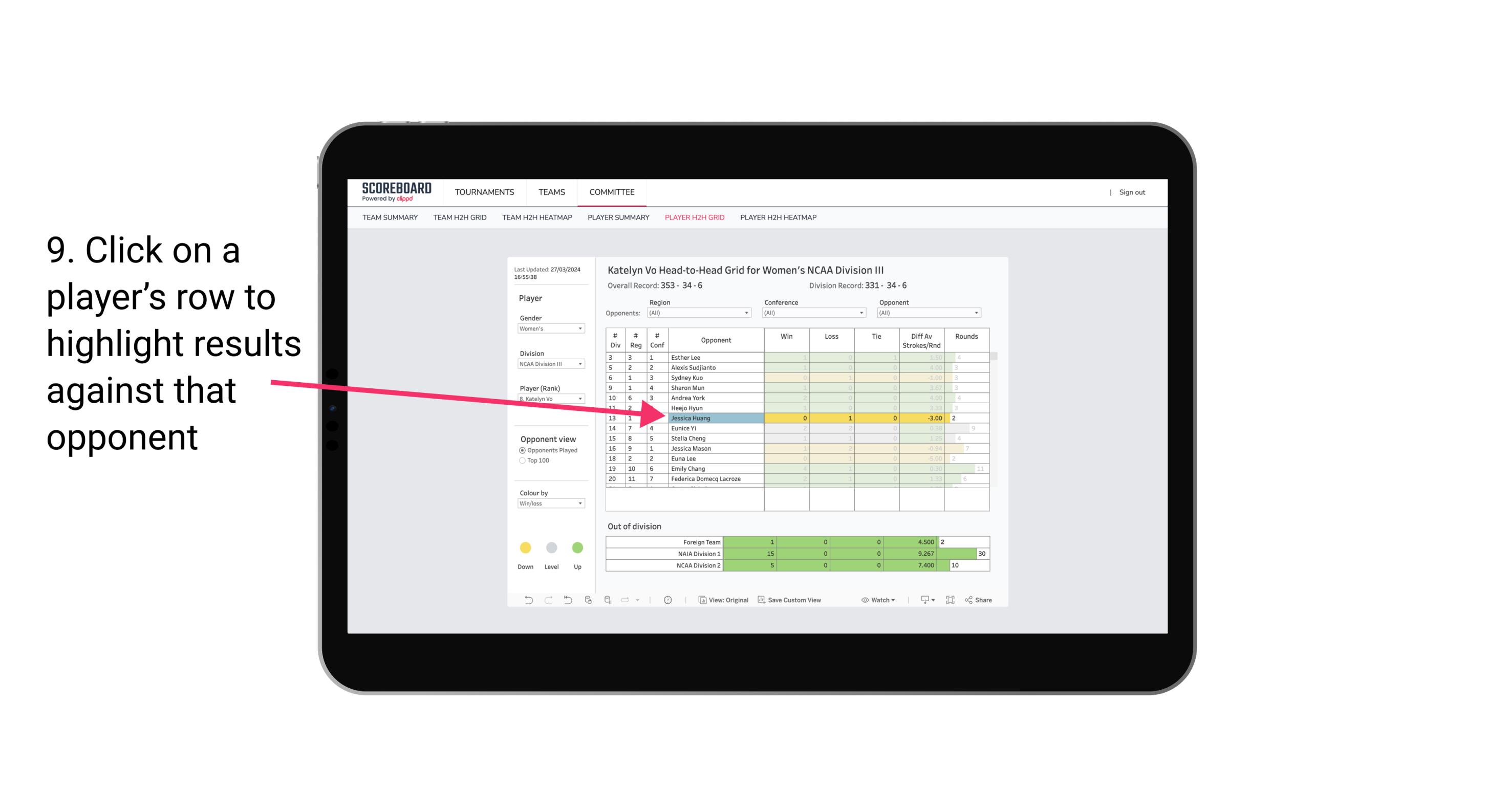
Task: Click Sign out link
Action: click(1130, 192)
